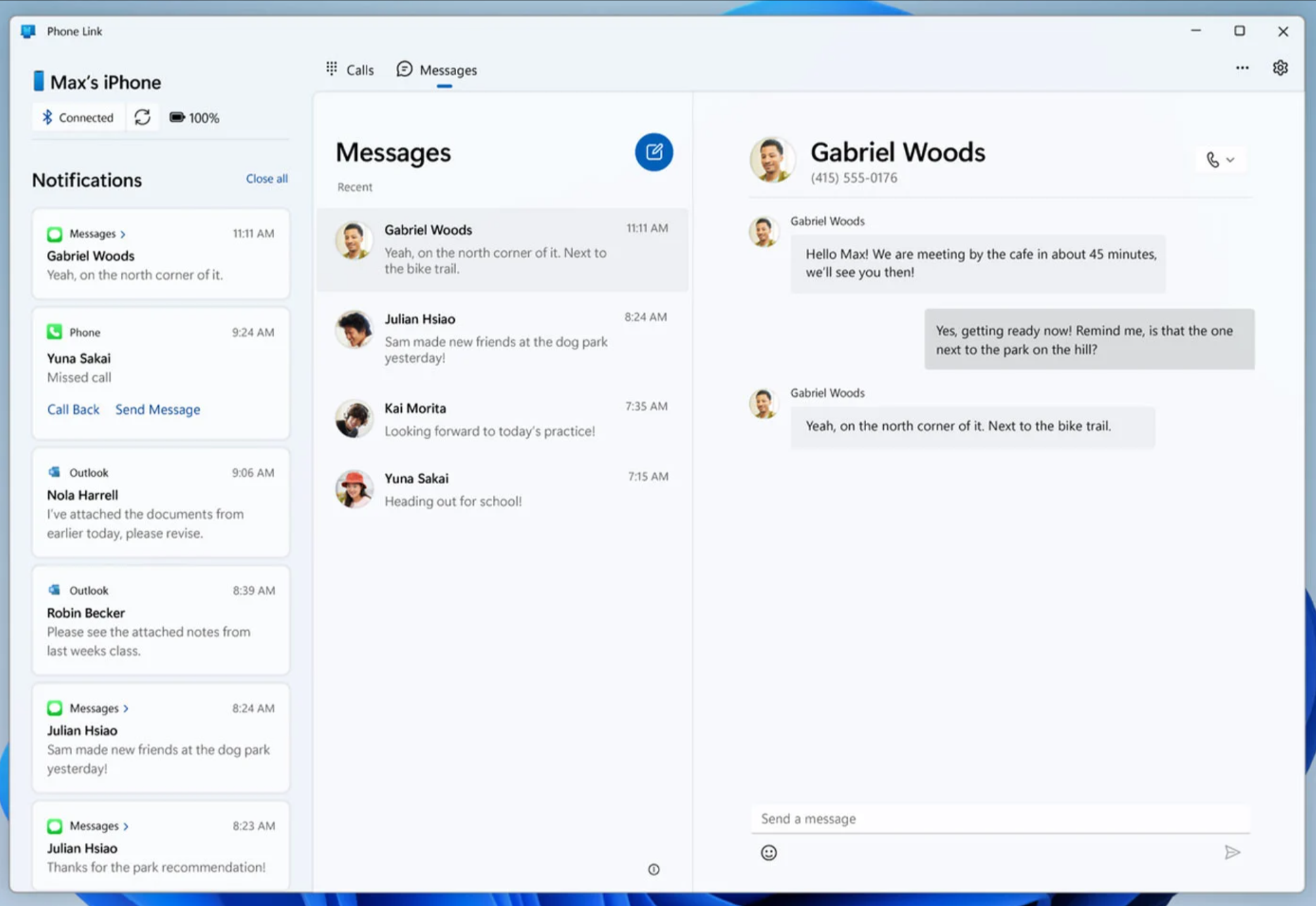This screenshot has height=906, width=1316.
Task: Minimize the Phone Link window
Action: [1196, 30]
